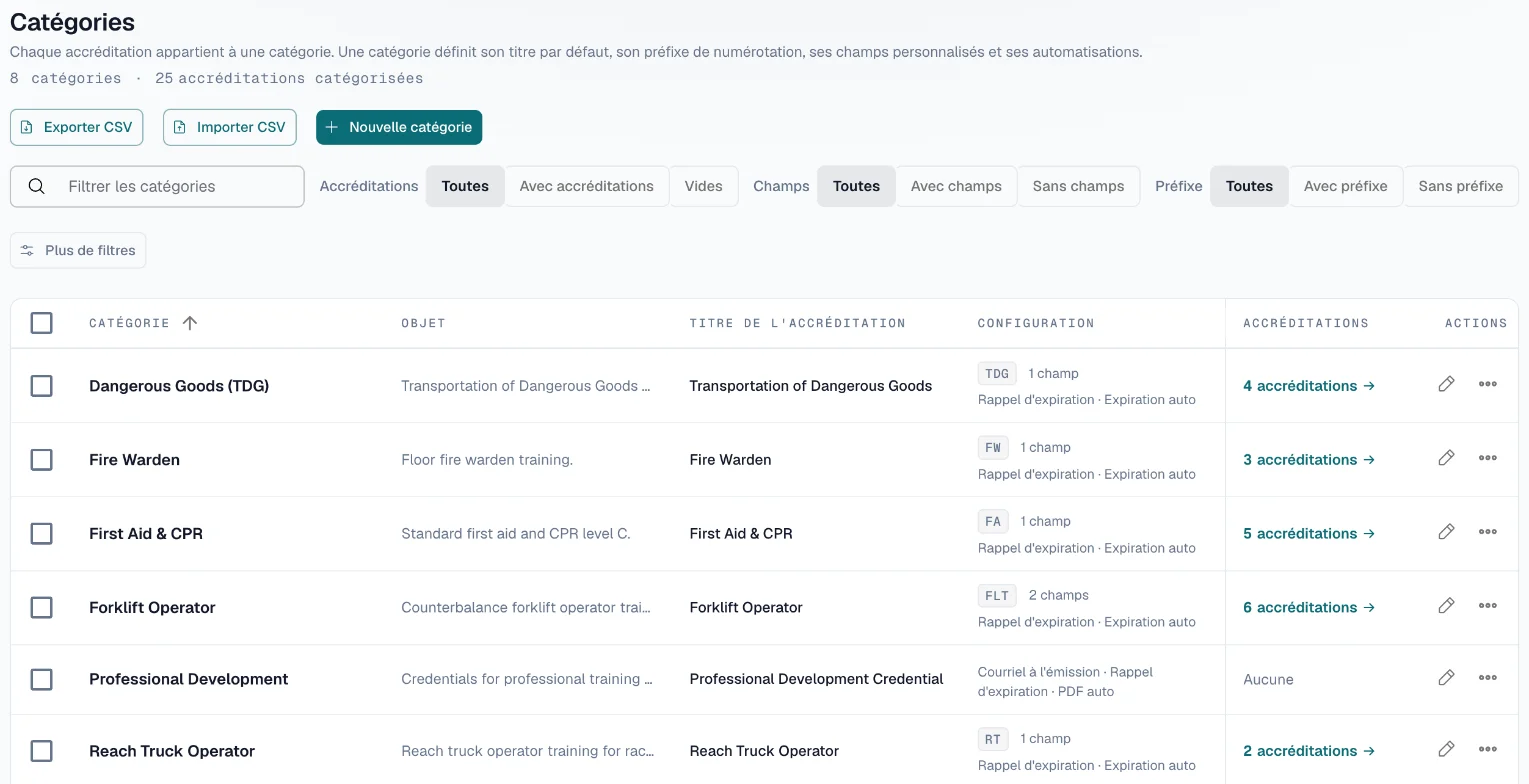
Task: Filter categories Sans préfixe
Action: coord(1461,186)
